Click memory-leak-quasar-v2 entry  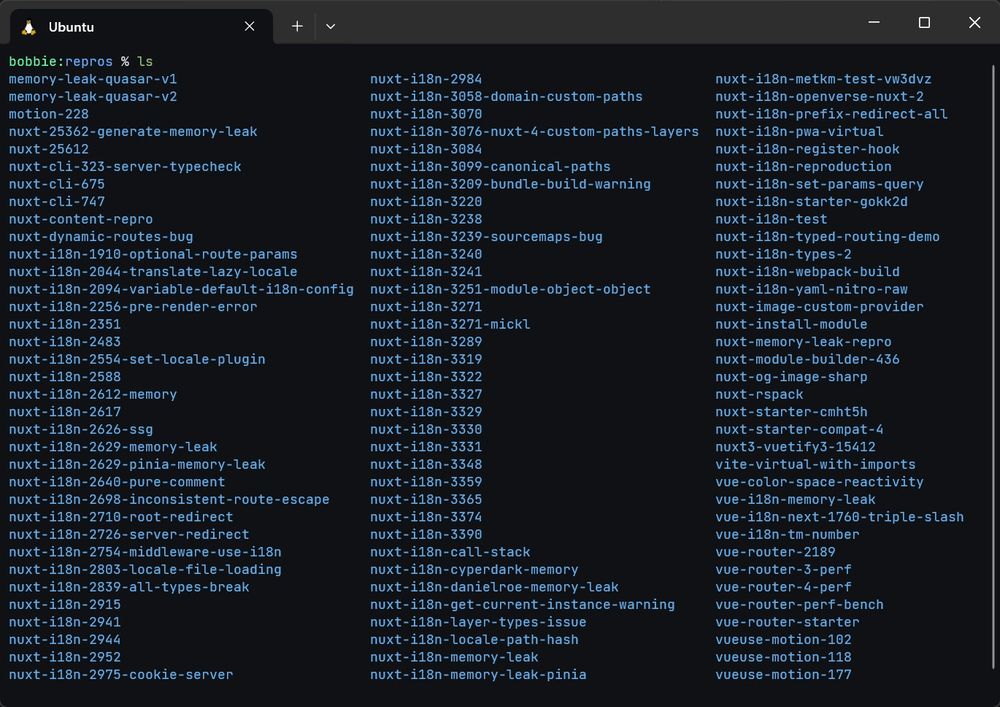point(92,96)
